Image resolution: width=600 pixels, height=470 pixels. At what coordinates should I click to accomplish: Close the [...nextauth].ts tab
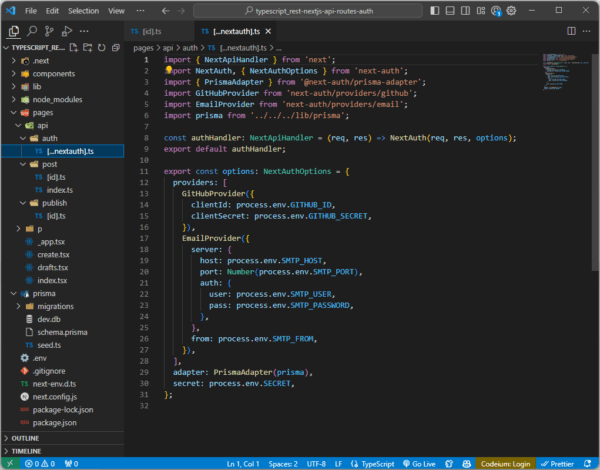click(268, 31)
